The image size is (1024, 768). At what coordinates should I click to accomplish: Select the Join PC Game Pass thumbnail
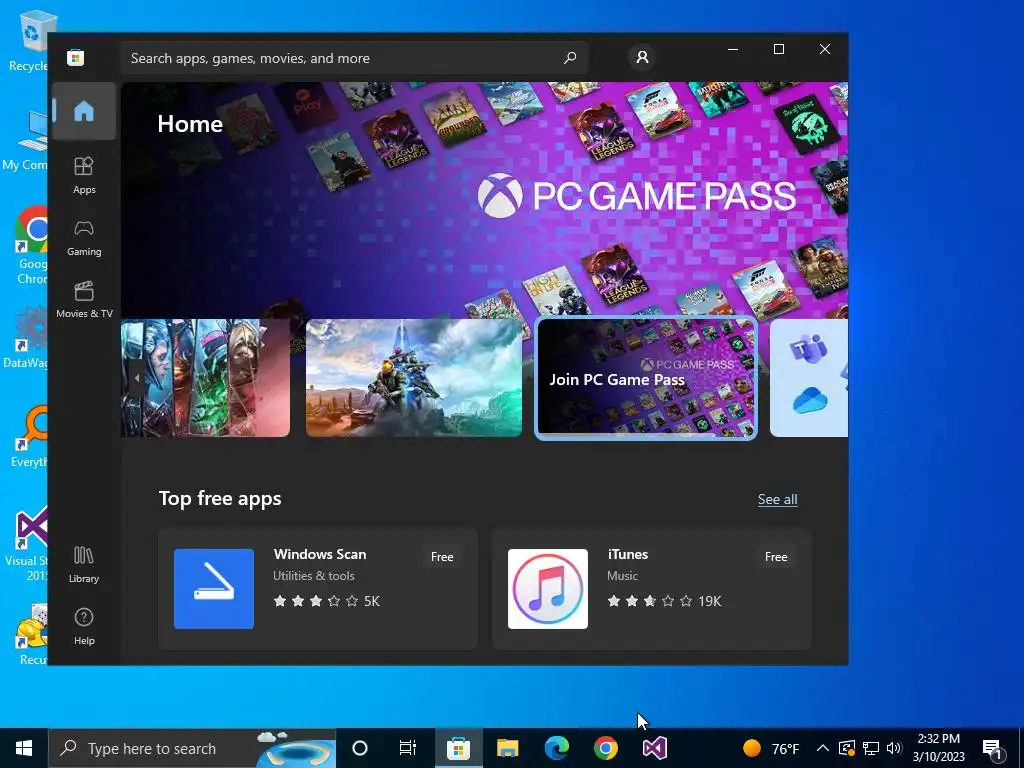(x=646, y=378)
